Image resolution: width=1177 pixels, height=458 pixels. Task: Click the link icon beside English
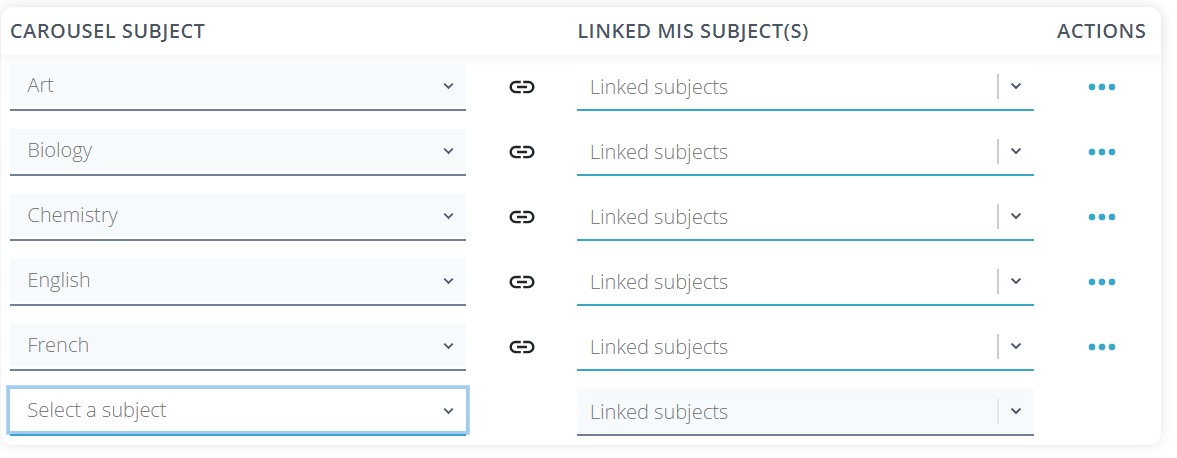pos(521,282)
